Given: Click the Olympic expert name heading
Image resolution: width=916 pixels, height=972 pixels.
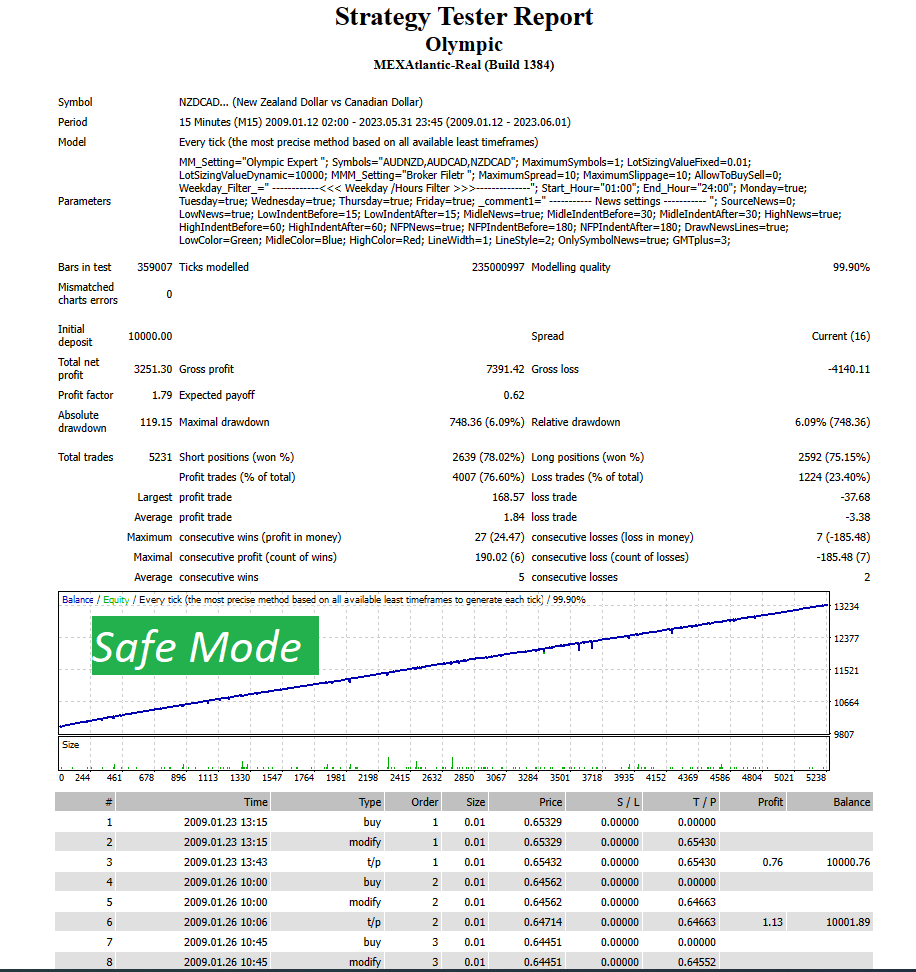Looking at the screenshot, I should click(x=464, y=44).
